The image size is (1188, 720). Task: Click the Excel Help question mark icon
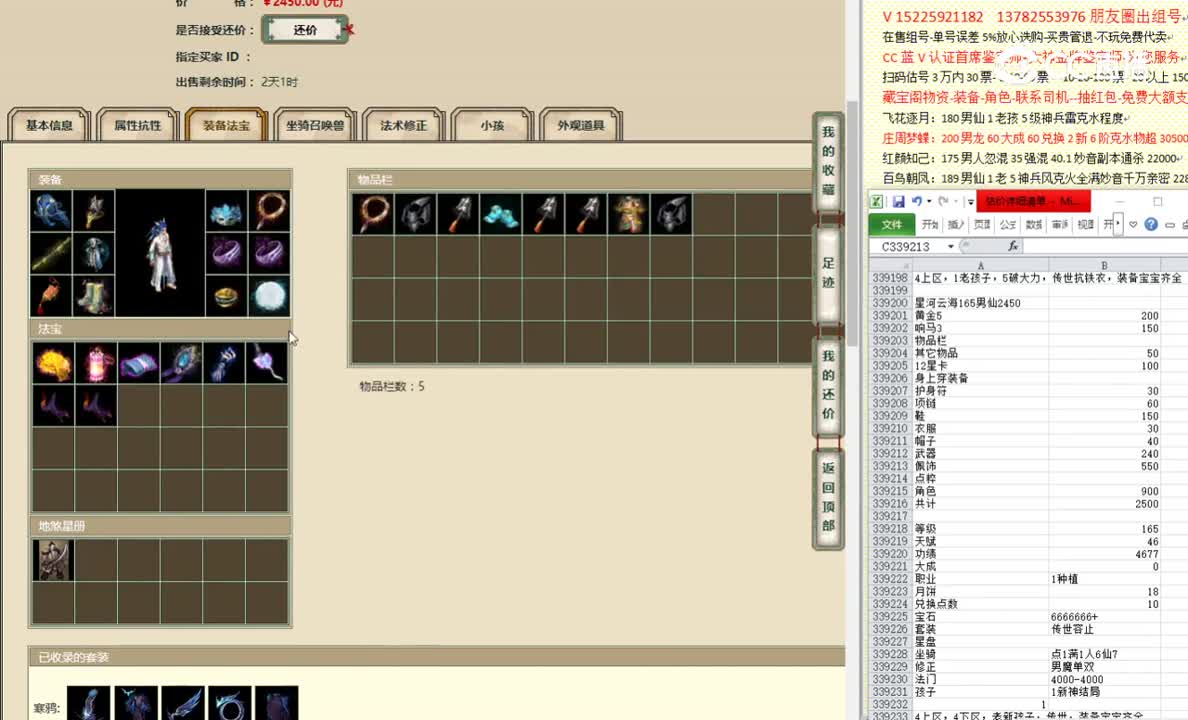click(1151, 224)
